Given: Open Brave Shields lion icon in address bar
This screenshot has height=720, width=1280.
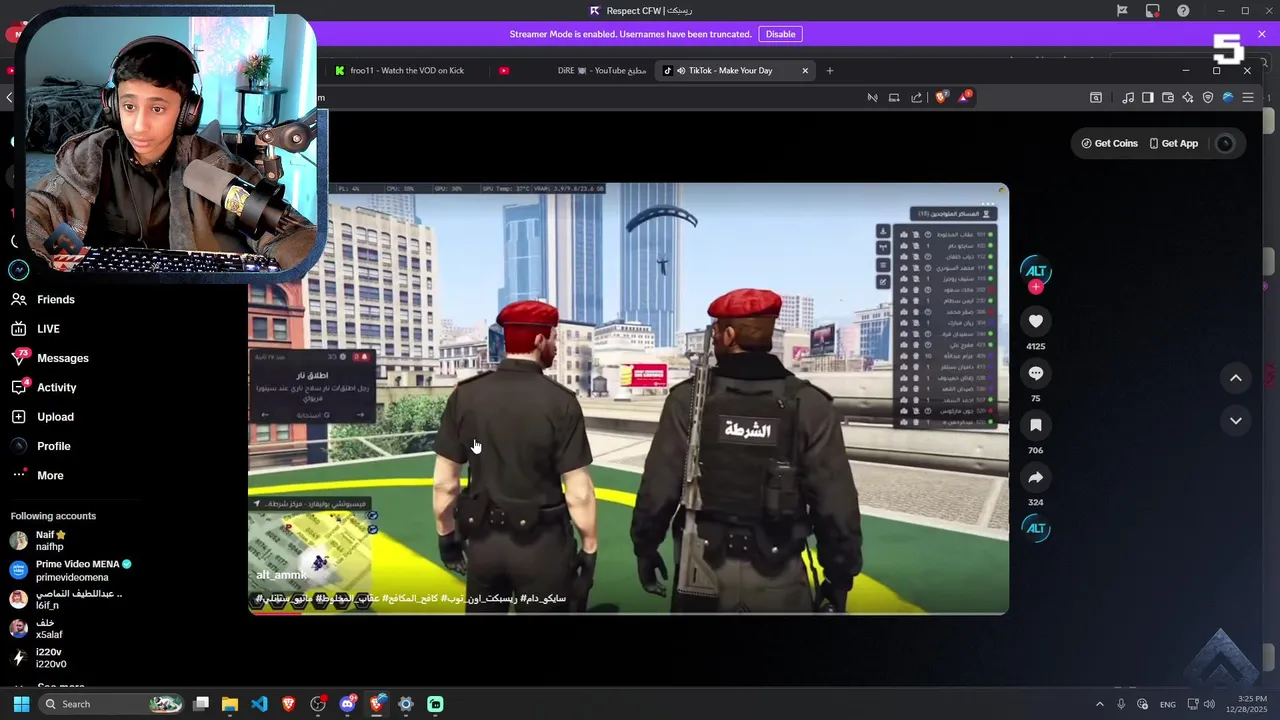Looking at the screenshot, I should tap(941, 97).
